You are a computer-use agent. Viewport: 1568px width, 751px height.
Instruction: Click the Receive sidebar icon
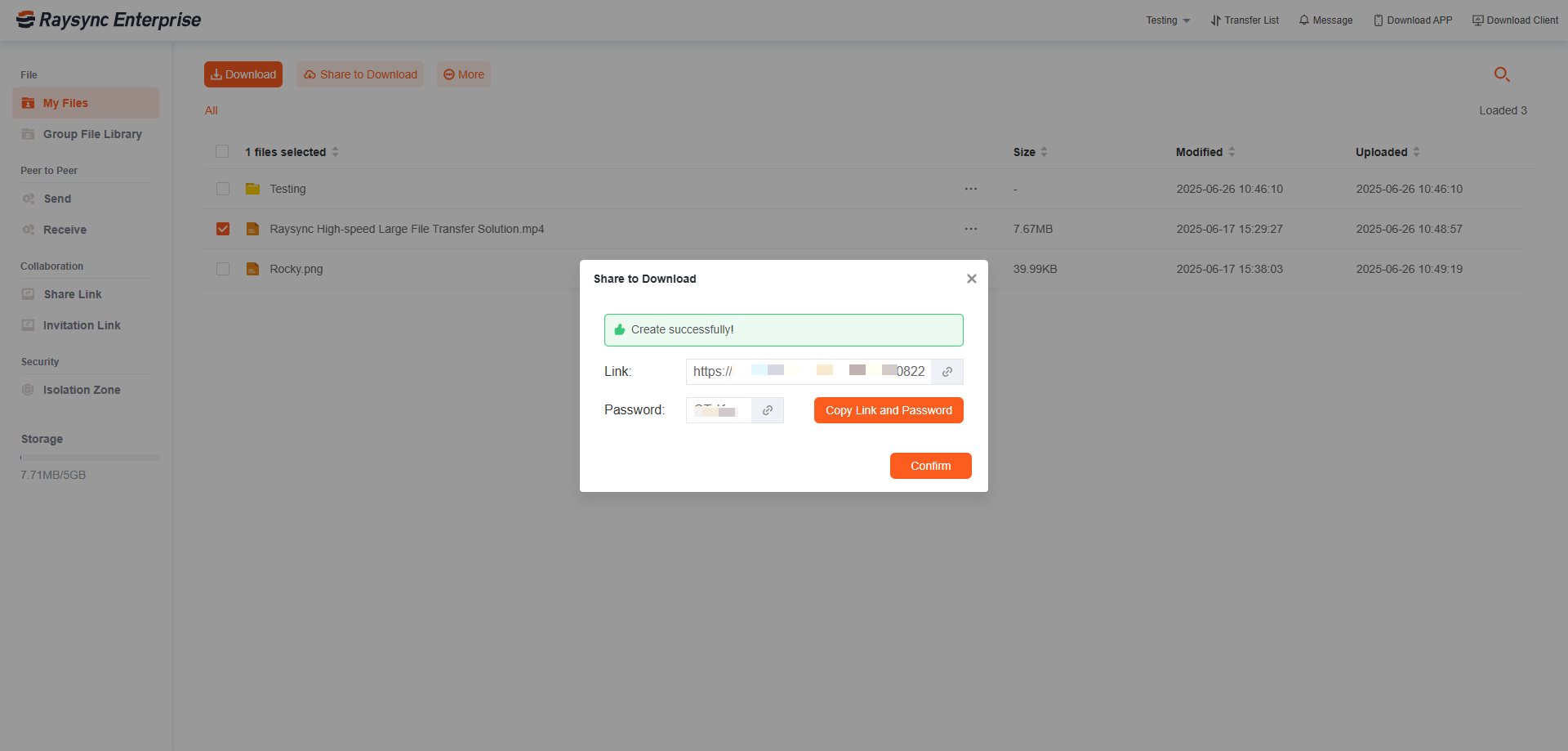point(28,230)
